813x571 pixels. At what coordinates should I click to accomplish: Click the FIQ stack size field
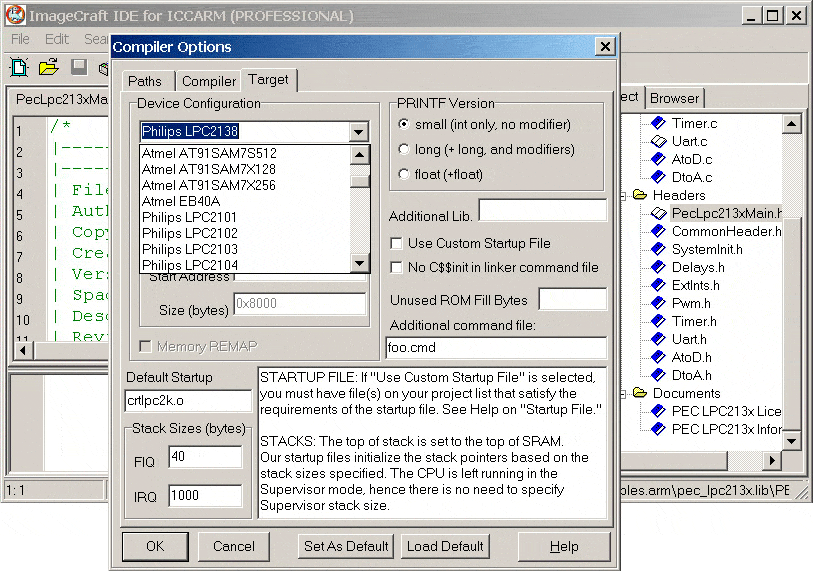click(205, 456)
